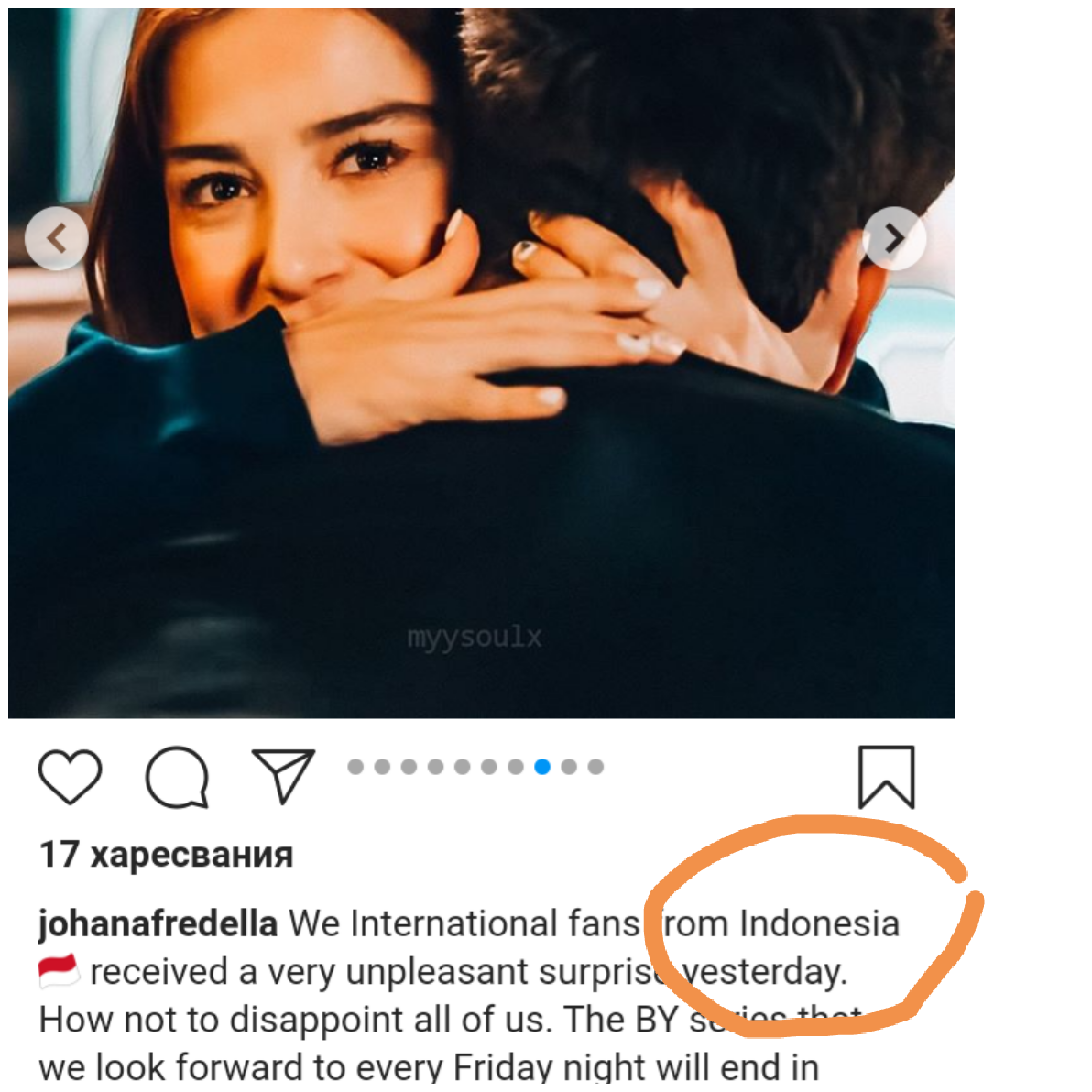The image size is (1092, 1092).
Task: Tap the hugging couple photo
Action: click(481, 363)
